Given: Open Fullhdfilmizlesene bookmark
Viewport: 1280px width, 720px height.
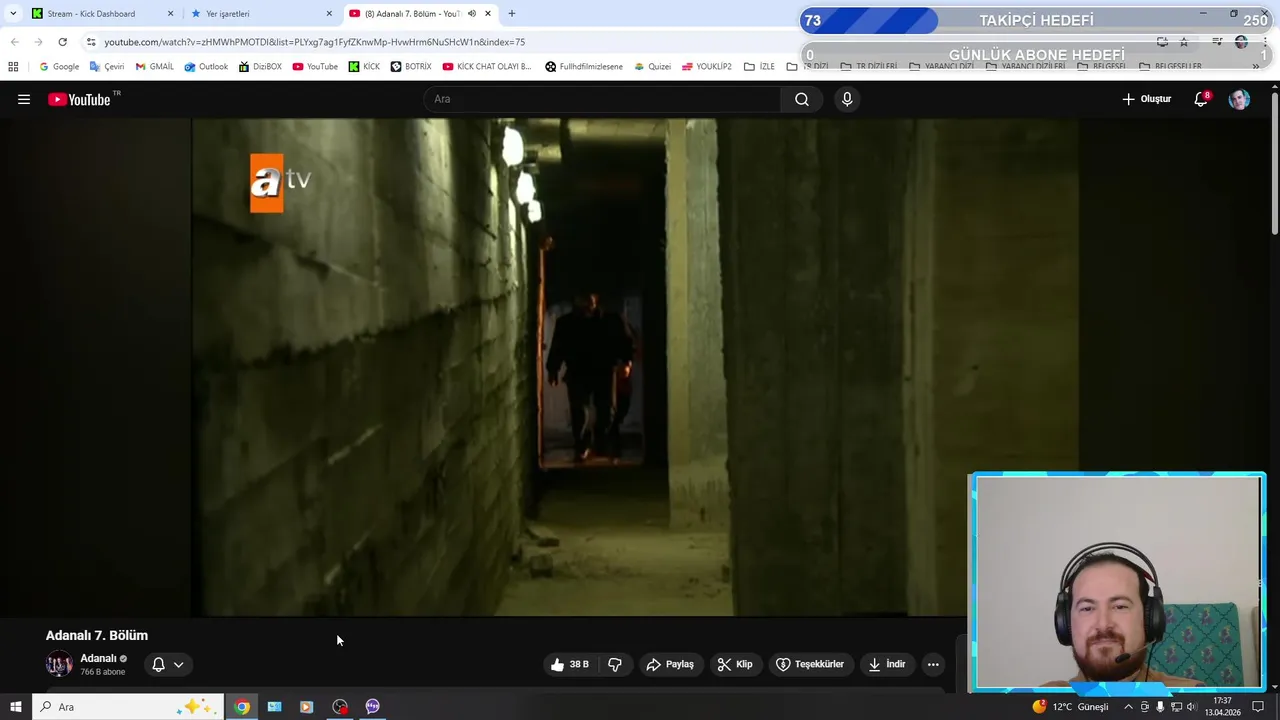Looking at the screenshot, I should [584, 67].
